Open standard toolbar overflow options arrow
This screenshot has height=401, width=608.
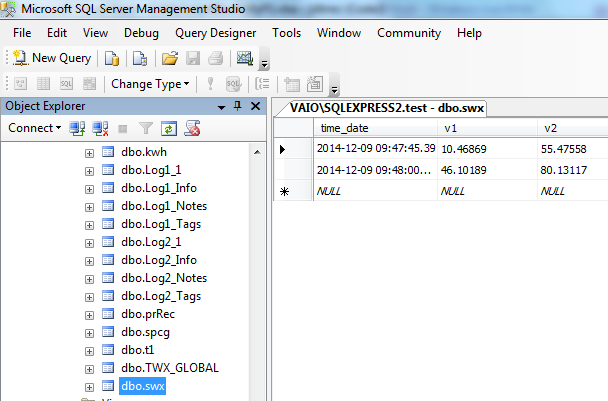click(x=264, y=64)
